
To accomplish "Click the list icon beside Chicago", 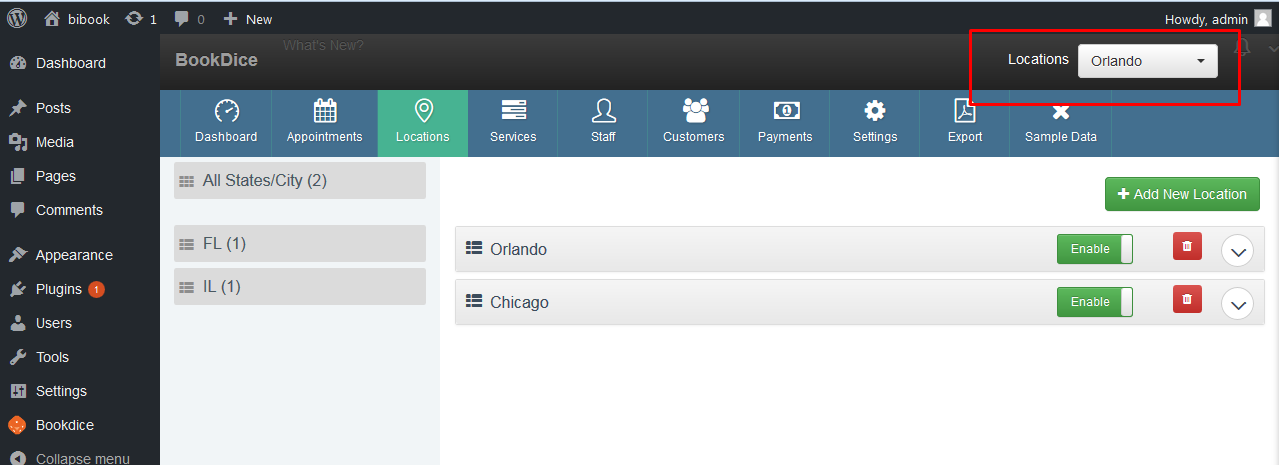I will [x=474, y=302].
